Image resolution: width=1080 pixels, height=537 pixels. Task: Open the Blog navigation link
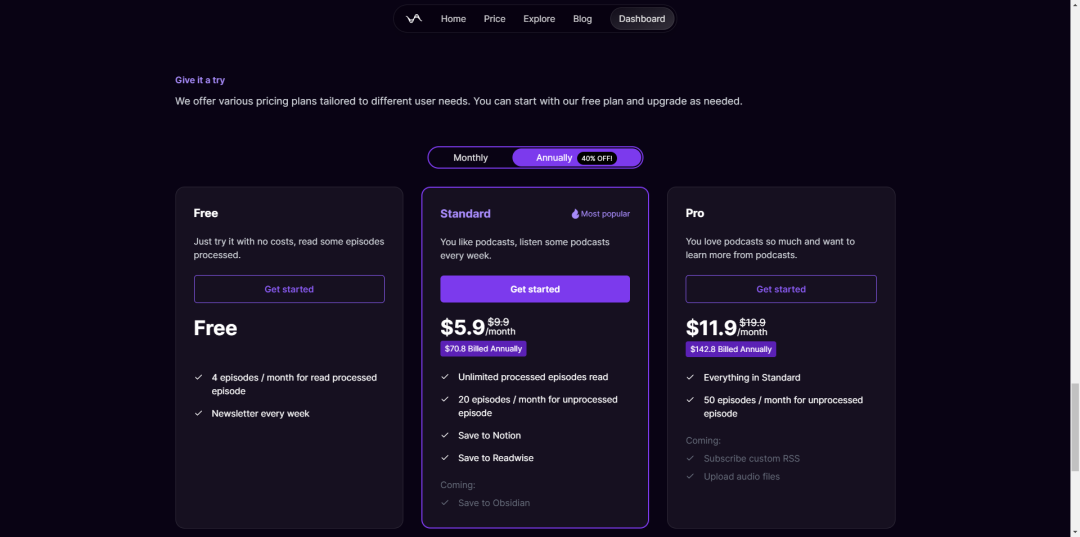coord(582,19)
